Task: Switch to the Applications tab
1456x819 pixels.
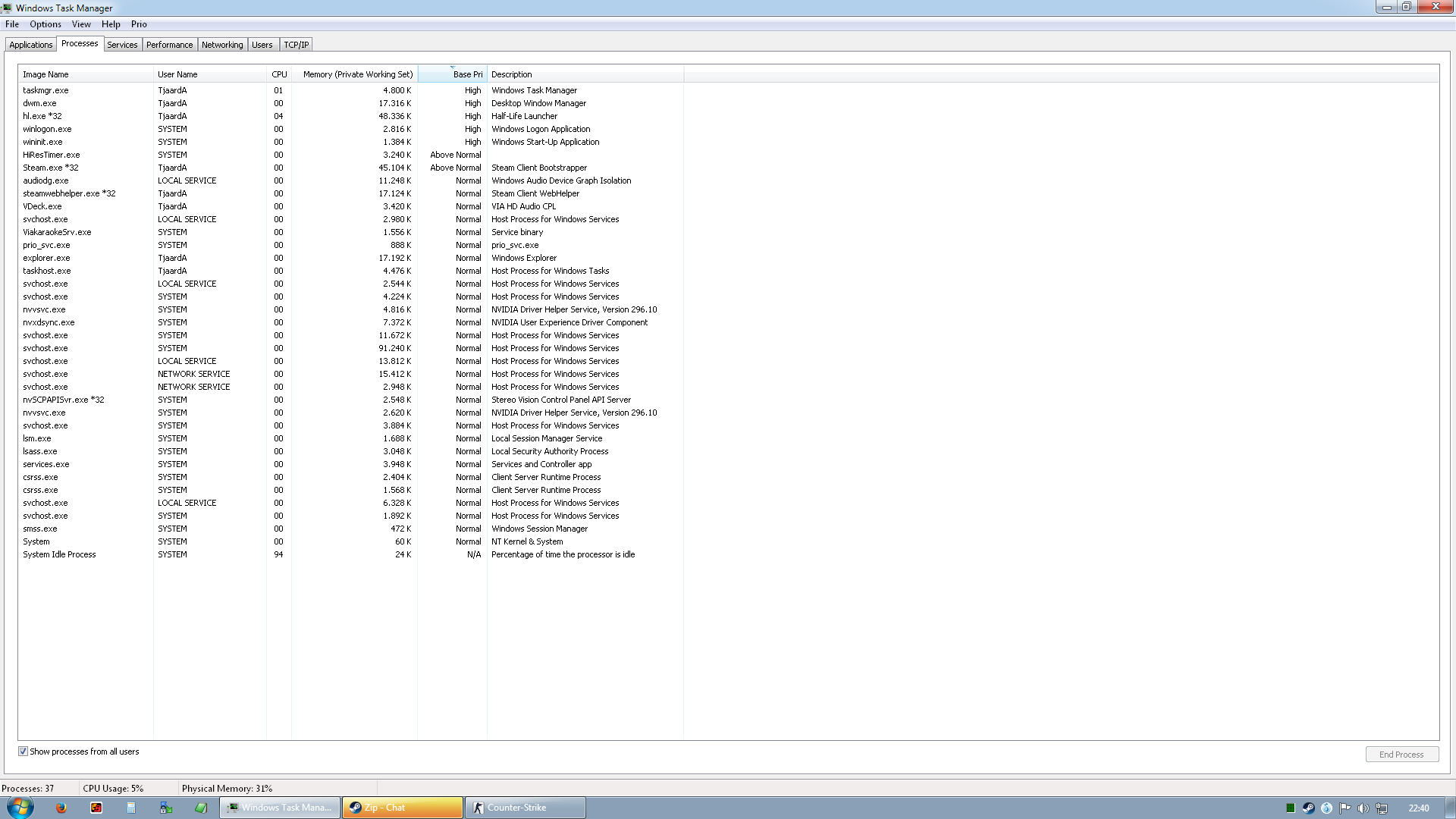Action: (31, 45)
